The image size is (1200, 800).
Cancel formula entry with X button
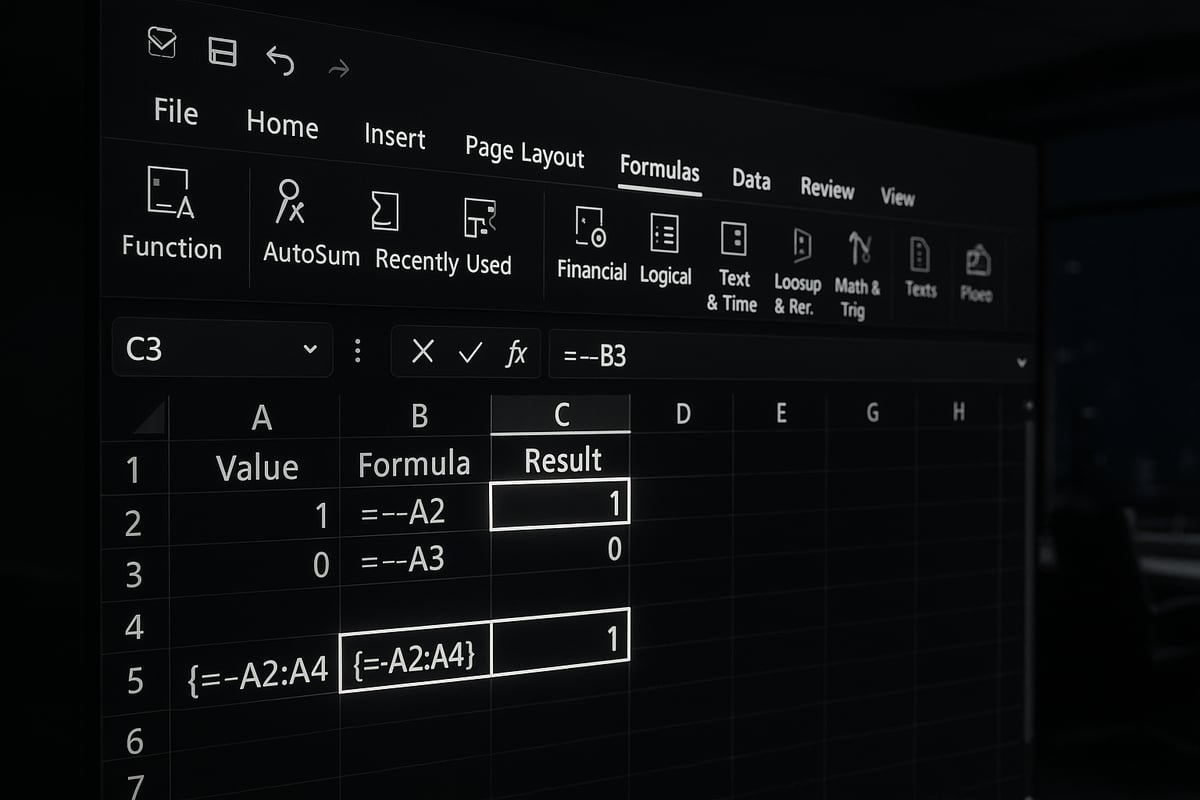(423, 351)
